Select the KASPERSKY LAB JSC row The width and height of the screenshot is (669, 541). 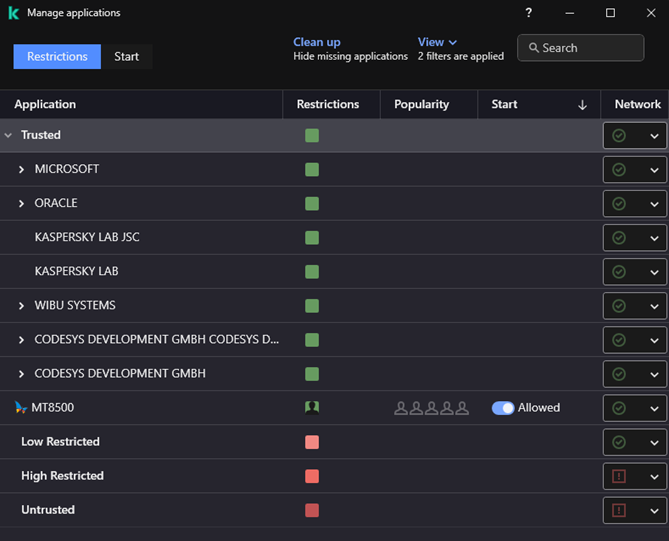[334, 238]
